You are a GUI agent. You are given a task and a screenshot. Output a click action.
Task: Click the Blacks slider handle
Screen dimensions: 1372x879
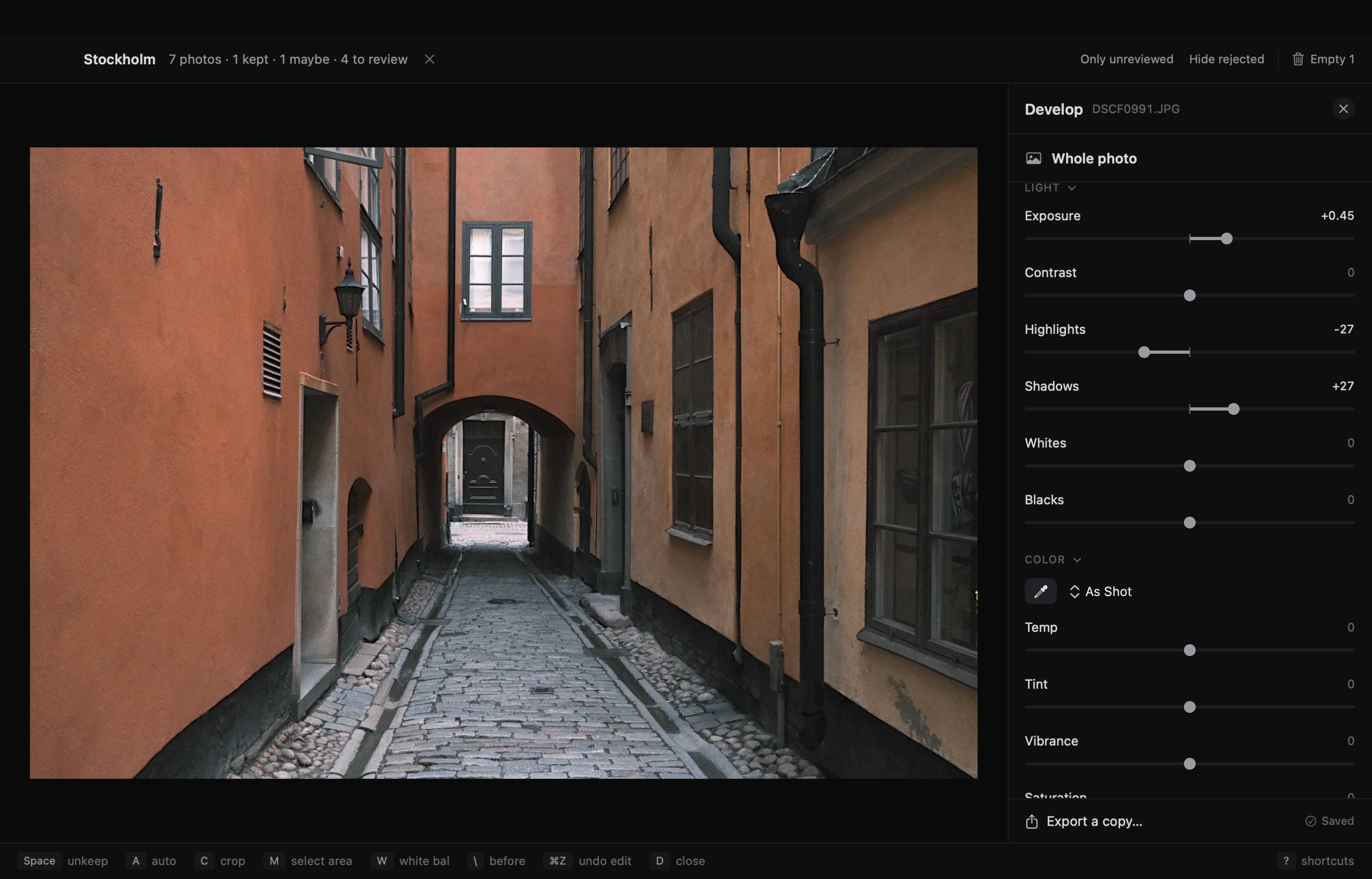pos(1189,523)
